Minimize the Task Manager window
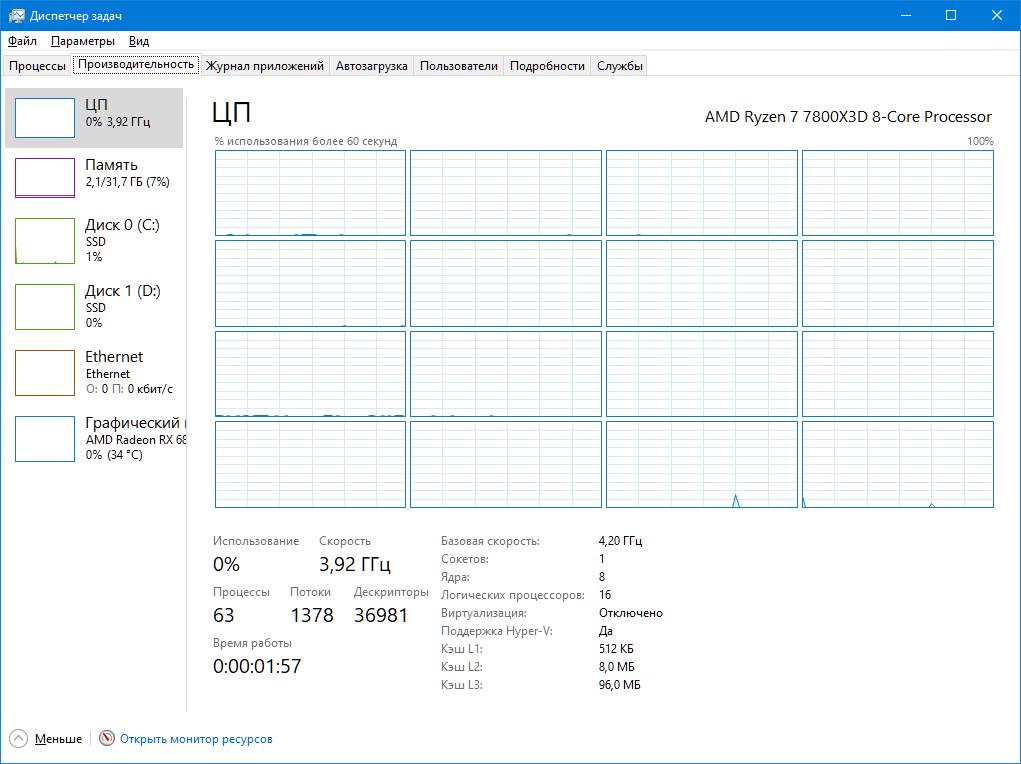 click(906, 16)
